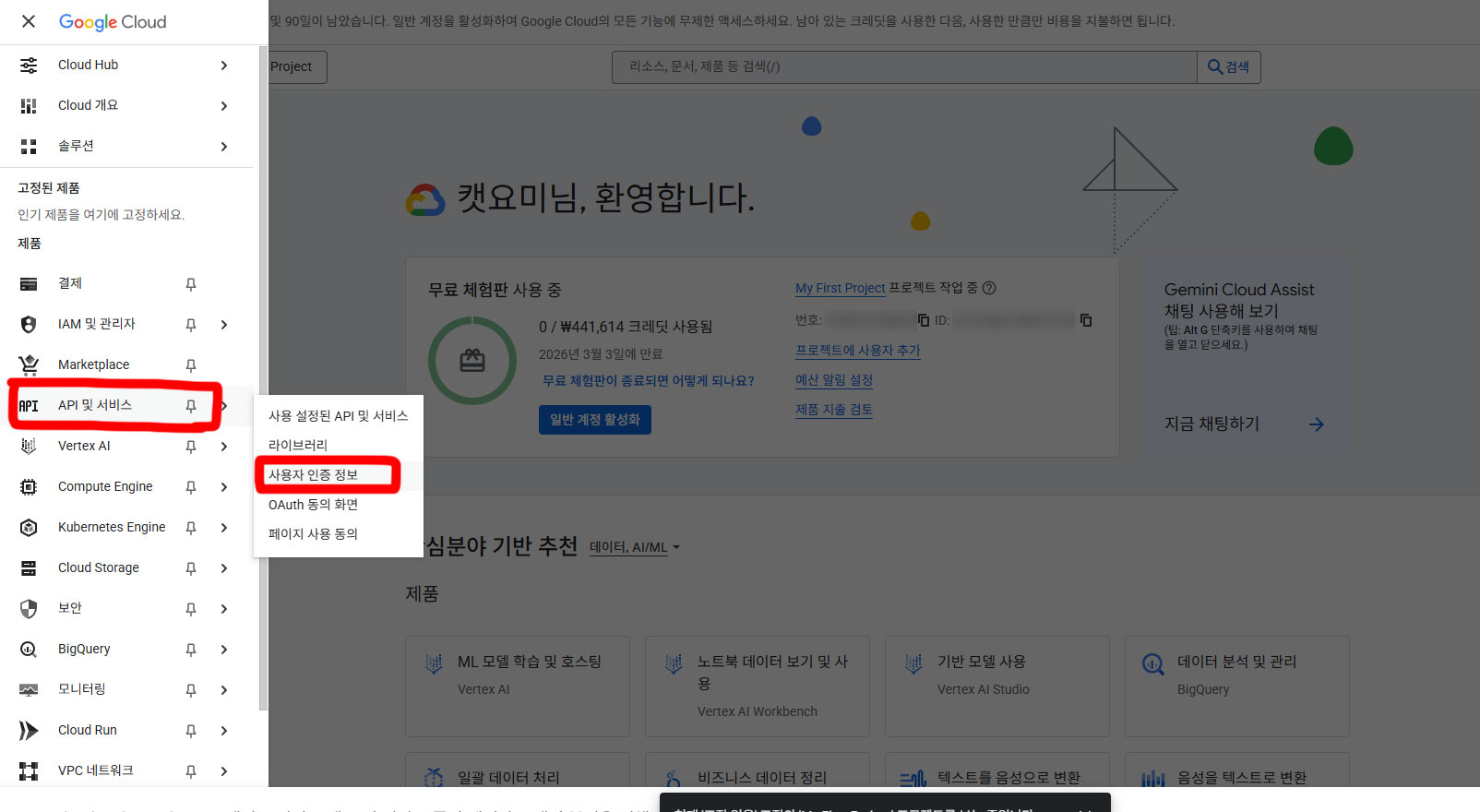The height and width of the screenshot is (812, 1480).
Task: Expand the Cloud 개요 submenu arrow
Action: (x=224, y=106)
